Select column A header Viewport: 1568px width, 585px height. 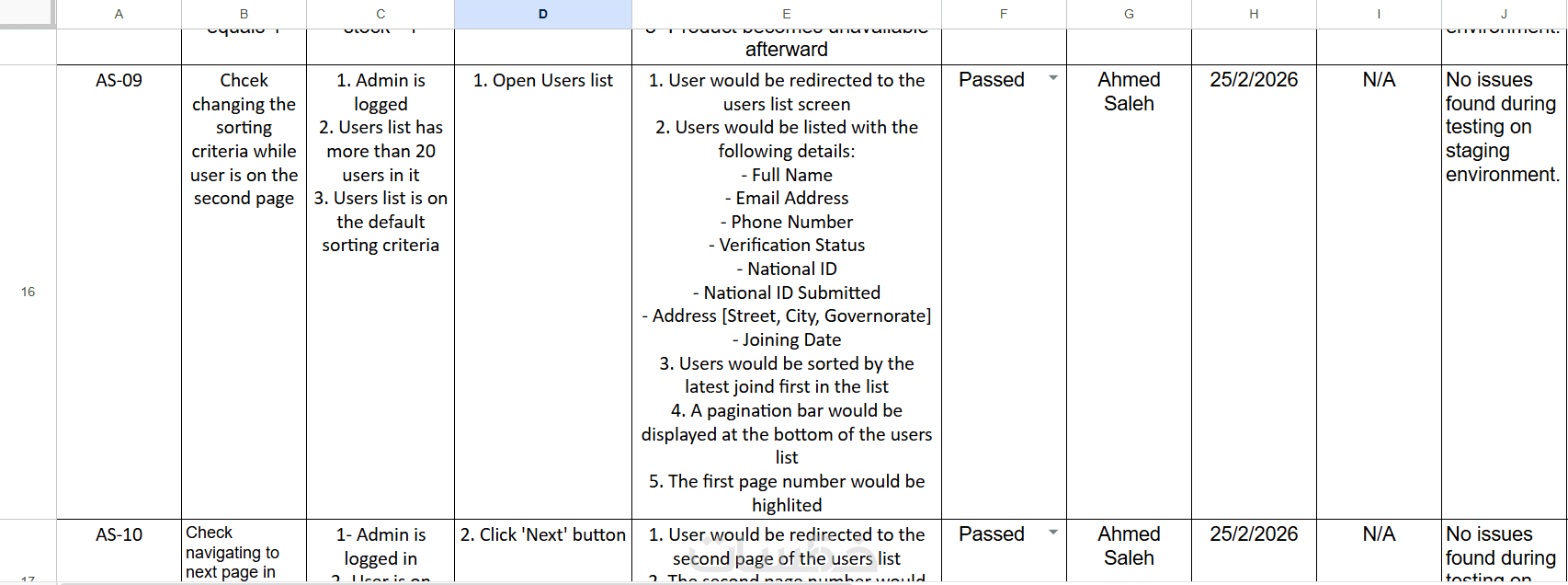pos(119,14)
